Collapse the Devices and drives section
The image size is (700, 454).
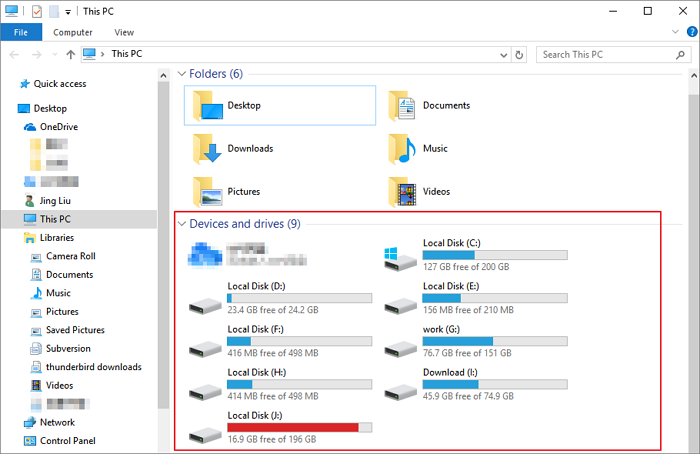(181, 224)
